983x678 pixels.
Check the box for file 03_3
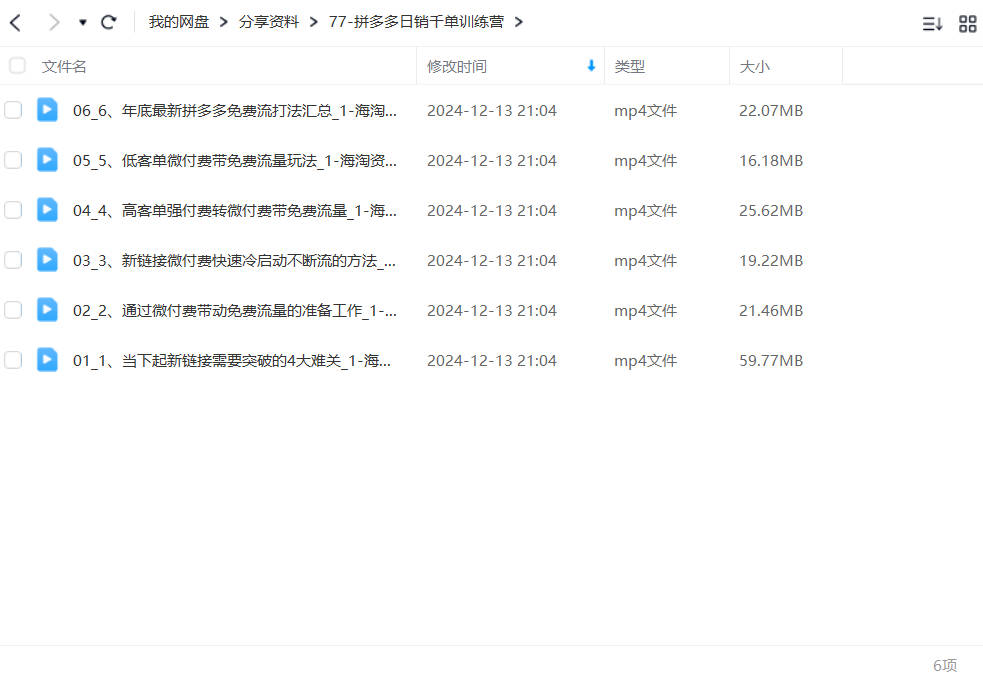pyautogui.click(x=13, y=260)
